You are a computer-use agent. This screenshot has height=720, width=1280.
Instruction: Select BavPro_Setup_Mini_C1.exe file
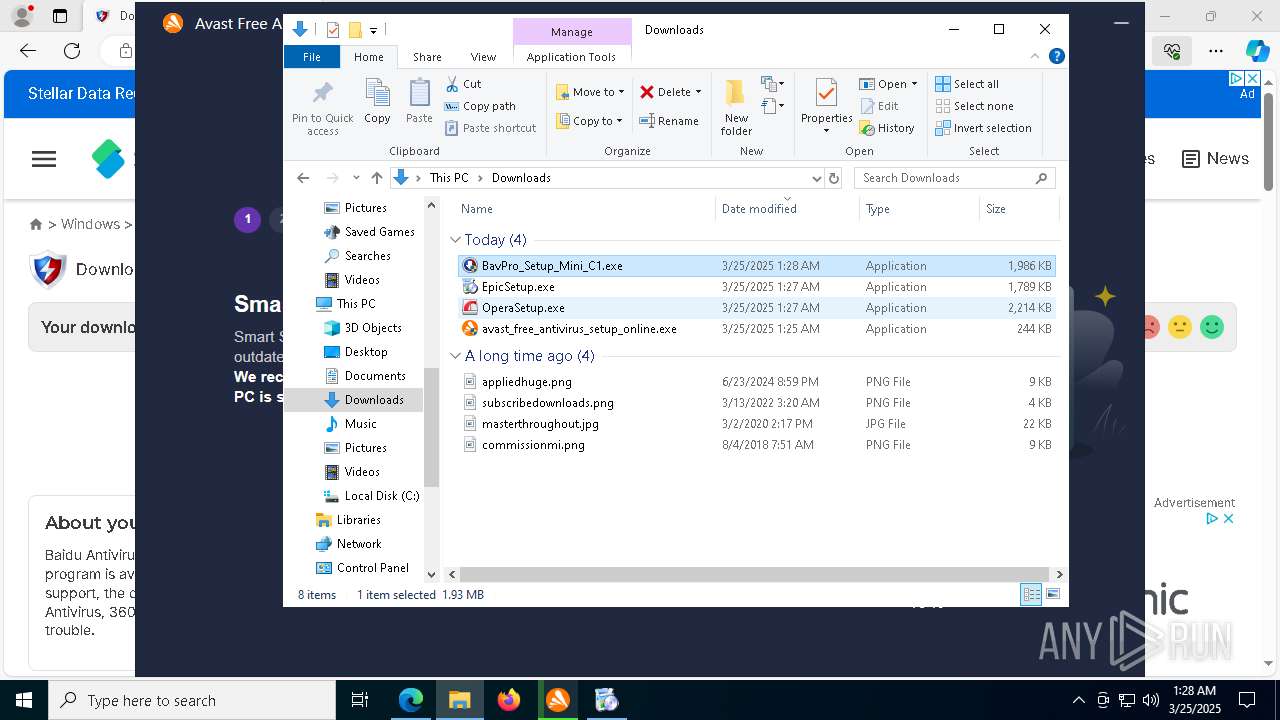coord(756,266)
